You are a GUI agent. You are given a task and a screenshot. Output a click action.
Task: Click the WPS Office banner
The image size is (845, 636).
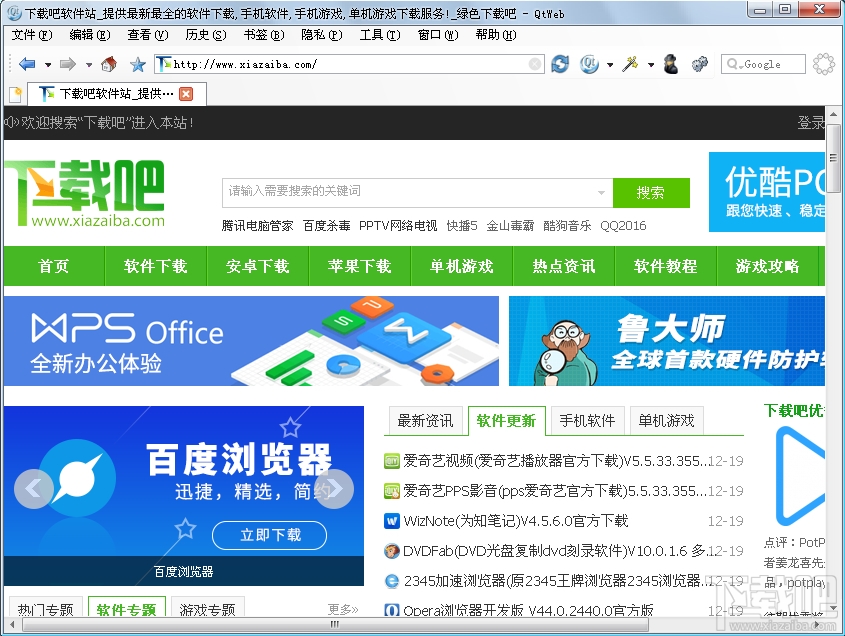(251, 341)
